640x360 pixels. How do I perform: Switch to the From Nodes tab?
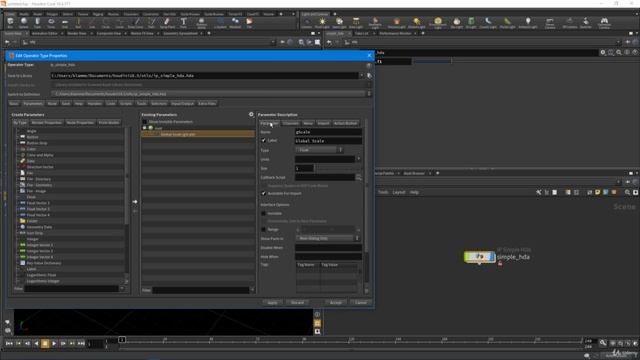[x=109, y=122]
